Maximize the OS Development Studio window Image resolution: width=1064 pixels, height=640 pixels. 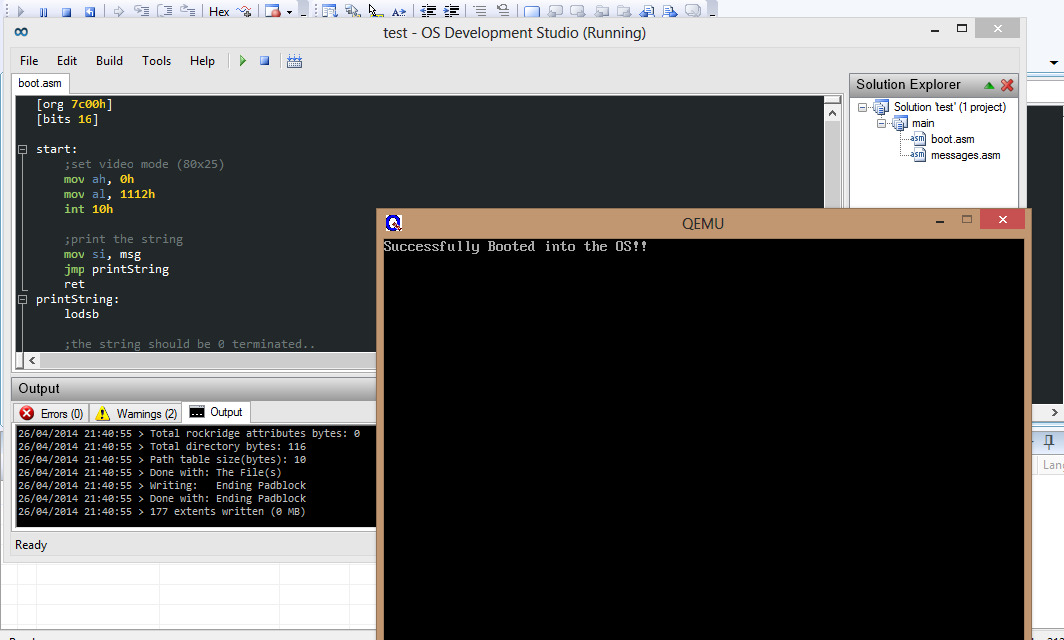pyautogui.click(x=962, y=29)
